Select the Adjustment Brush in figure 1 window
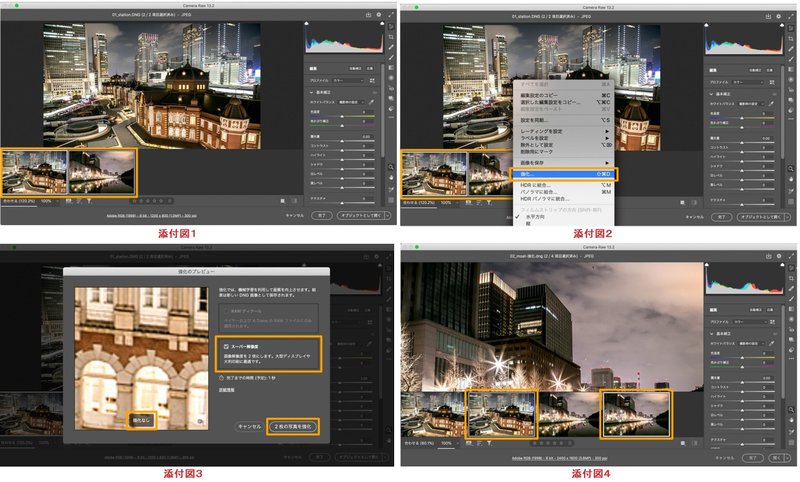This screenshot has width=800, height=482. point(391,57)
